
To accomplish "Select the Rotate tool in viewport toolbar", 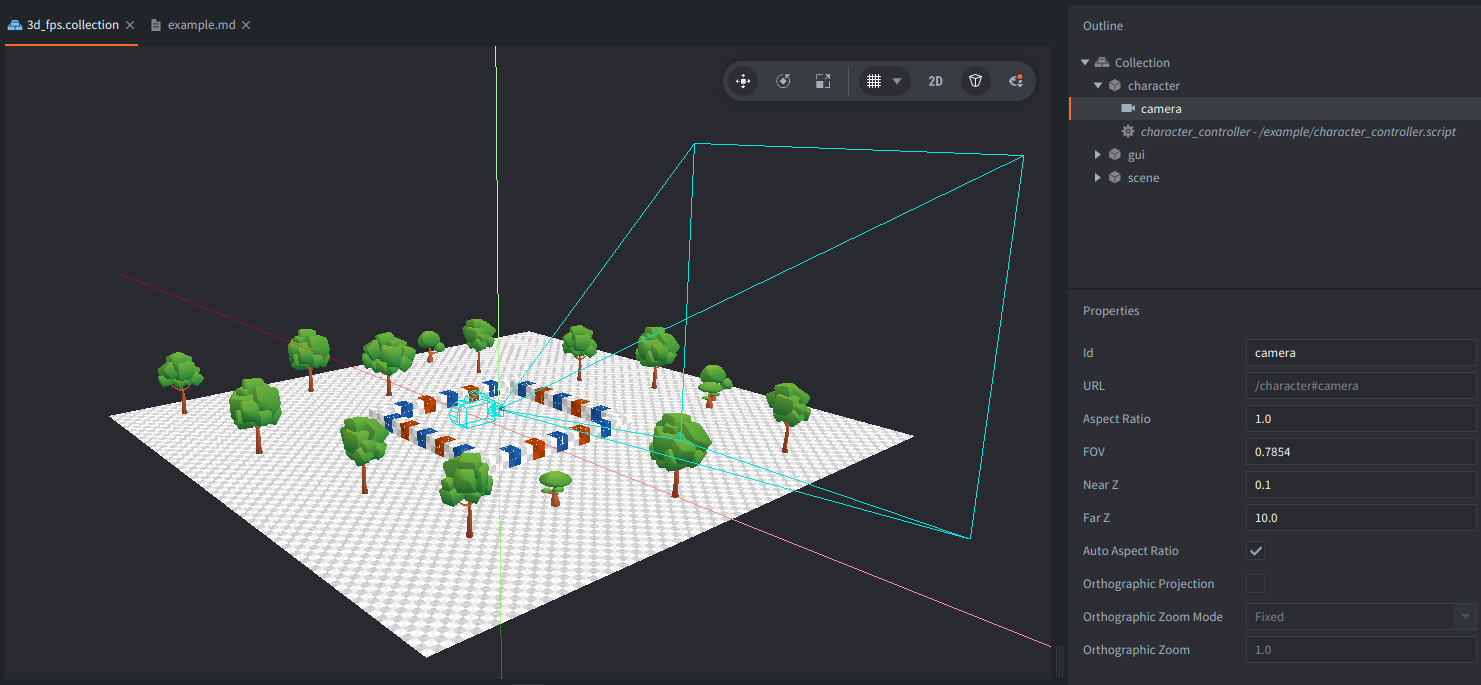I will (783, 82).
